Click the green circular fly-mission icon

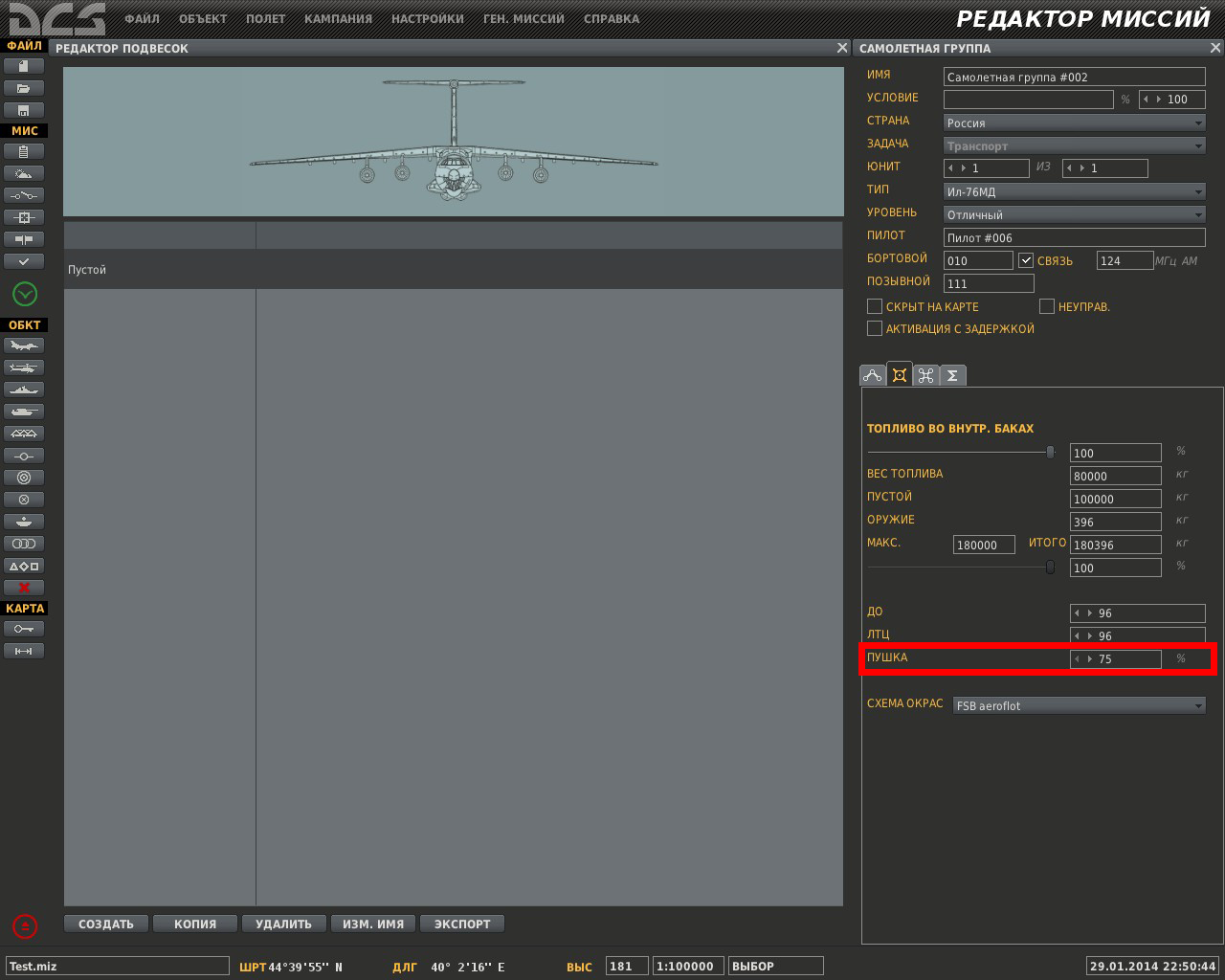(25, 294)
